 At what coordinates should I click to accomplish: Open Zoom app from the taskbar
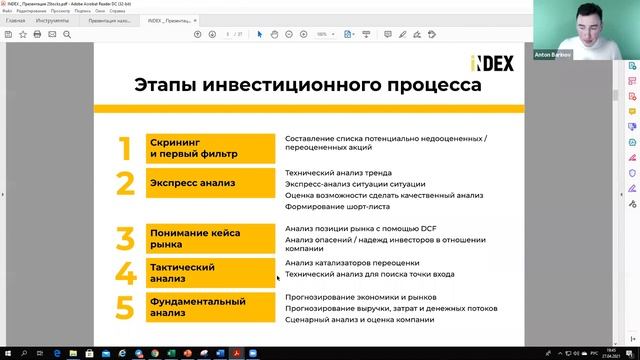point(253,353)
